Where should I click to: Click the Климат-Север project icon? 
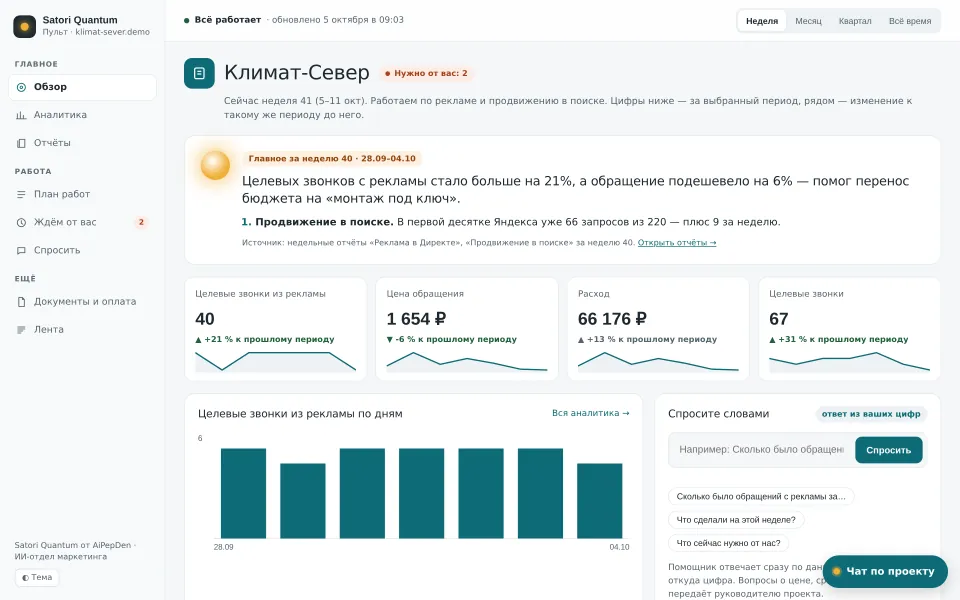[199, 73]
